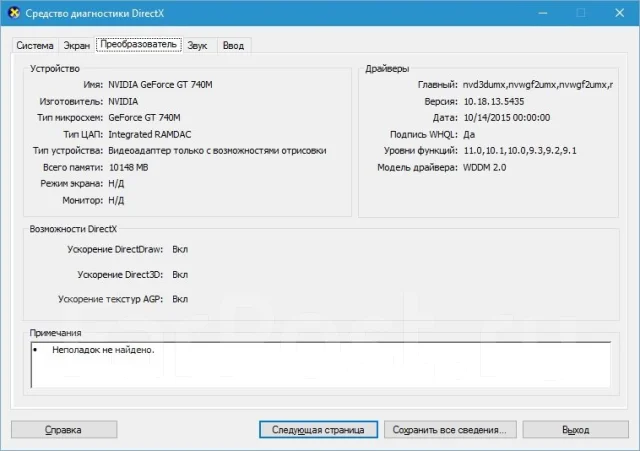This screenshot has width=640, height=451.
Task: Click feature levels 11.0,10.1,10.0,9.3,9.2,9.1
Action: tap(520, 151)
